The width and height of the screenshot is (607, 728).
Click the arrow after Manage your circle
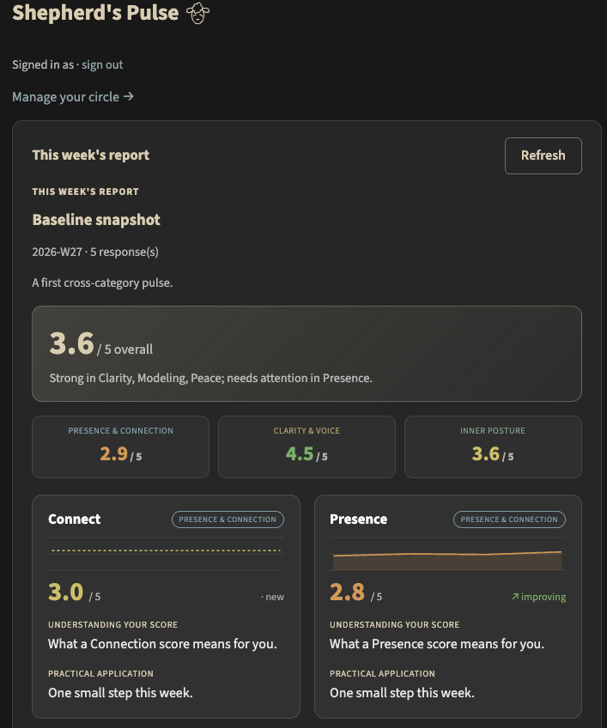click(129, 97)
